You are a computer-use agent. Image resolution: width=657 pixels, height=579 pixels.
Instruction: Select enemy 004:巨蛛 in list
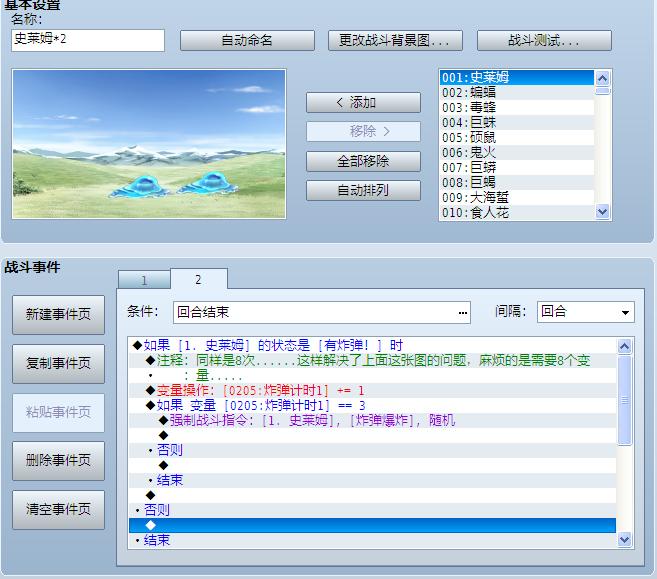point(517,123)
